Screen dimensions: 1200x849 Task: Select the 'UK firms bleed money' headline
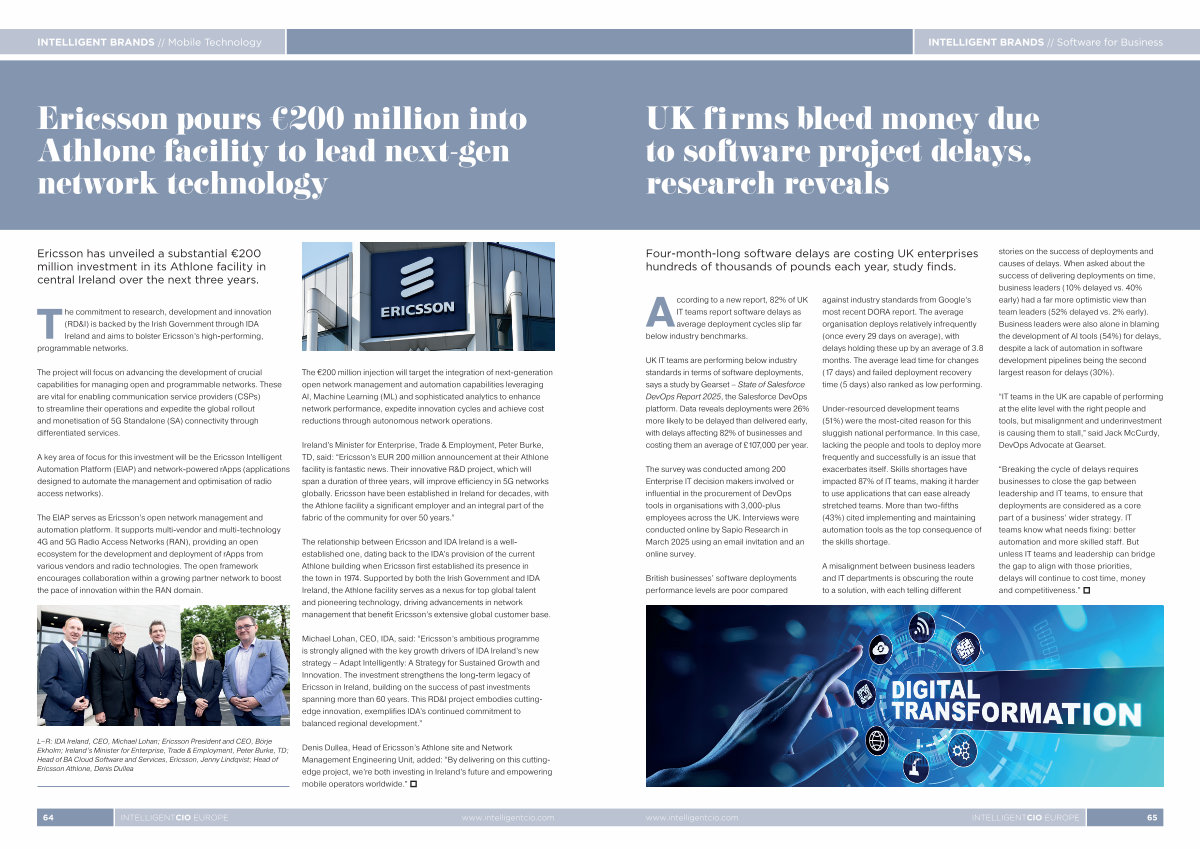[x=842, y=151]
